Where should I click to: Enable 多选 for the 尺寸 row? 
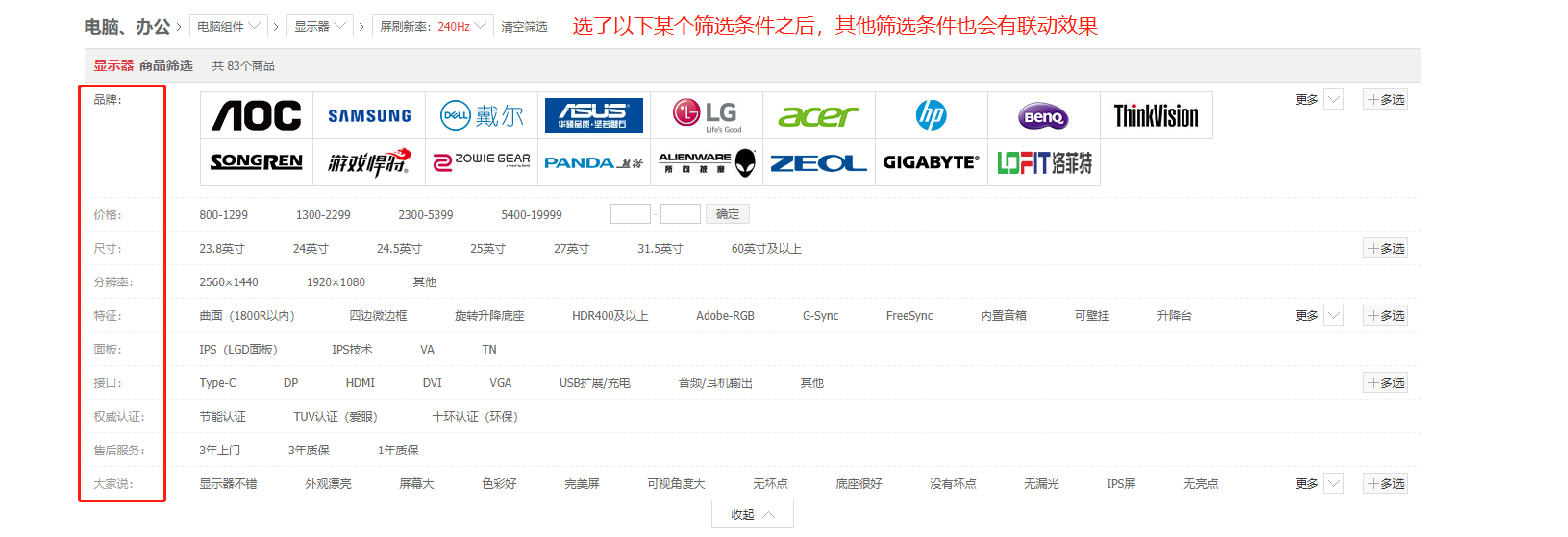coord(1385,248)
